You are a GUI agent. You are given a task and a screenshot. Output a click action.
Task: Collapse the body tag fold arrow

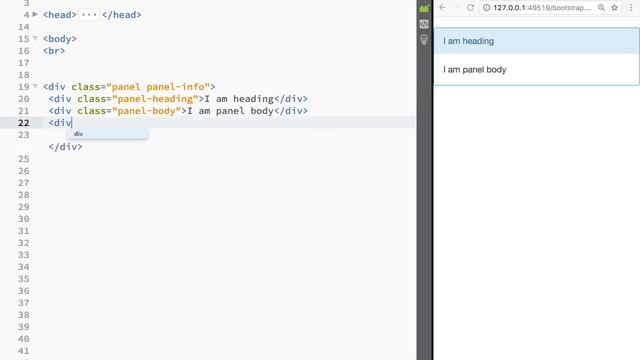point(35,38)
